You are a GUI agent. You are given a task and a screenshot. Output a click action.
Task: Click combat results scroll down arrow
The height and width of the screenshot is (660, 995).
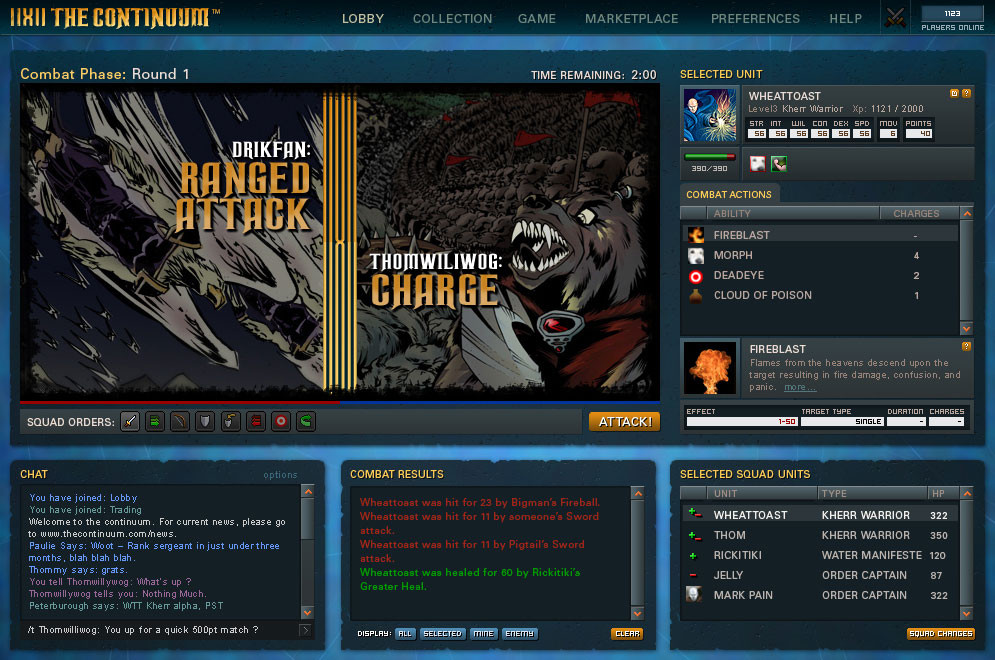638,614
